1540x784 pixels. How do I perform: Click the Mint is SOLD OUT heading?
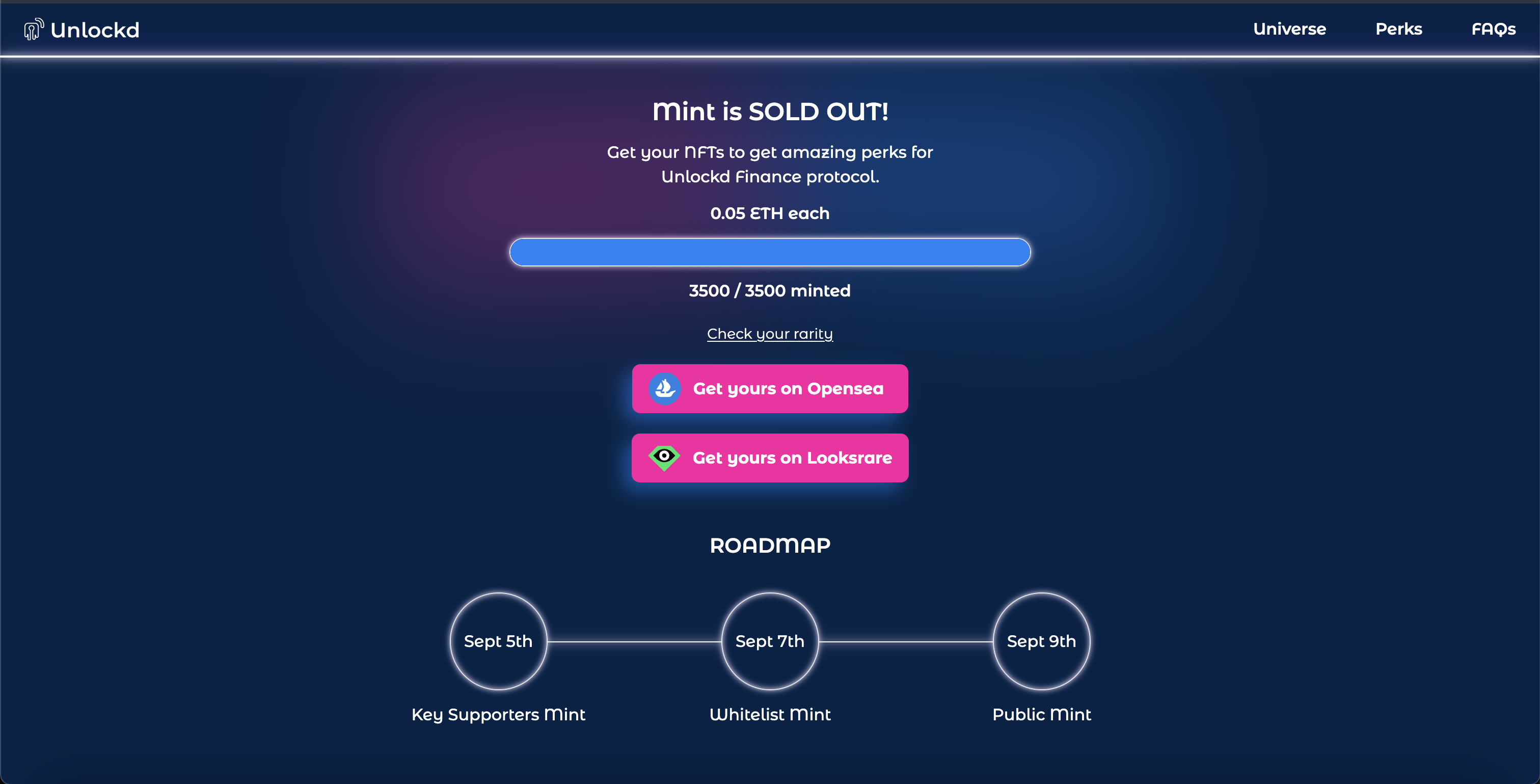click(769, 112)
